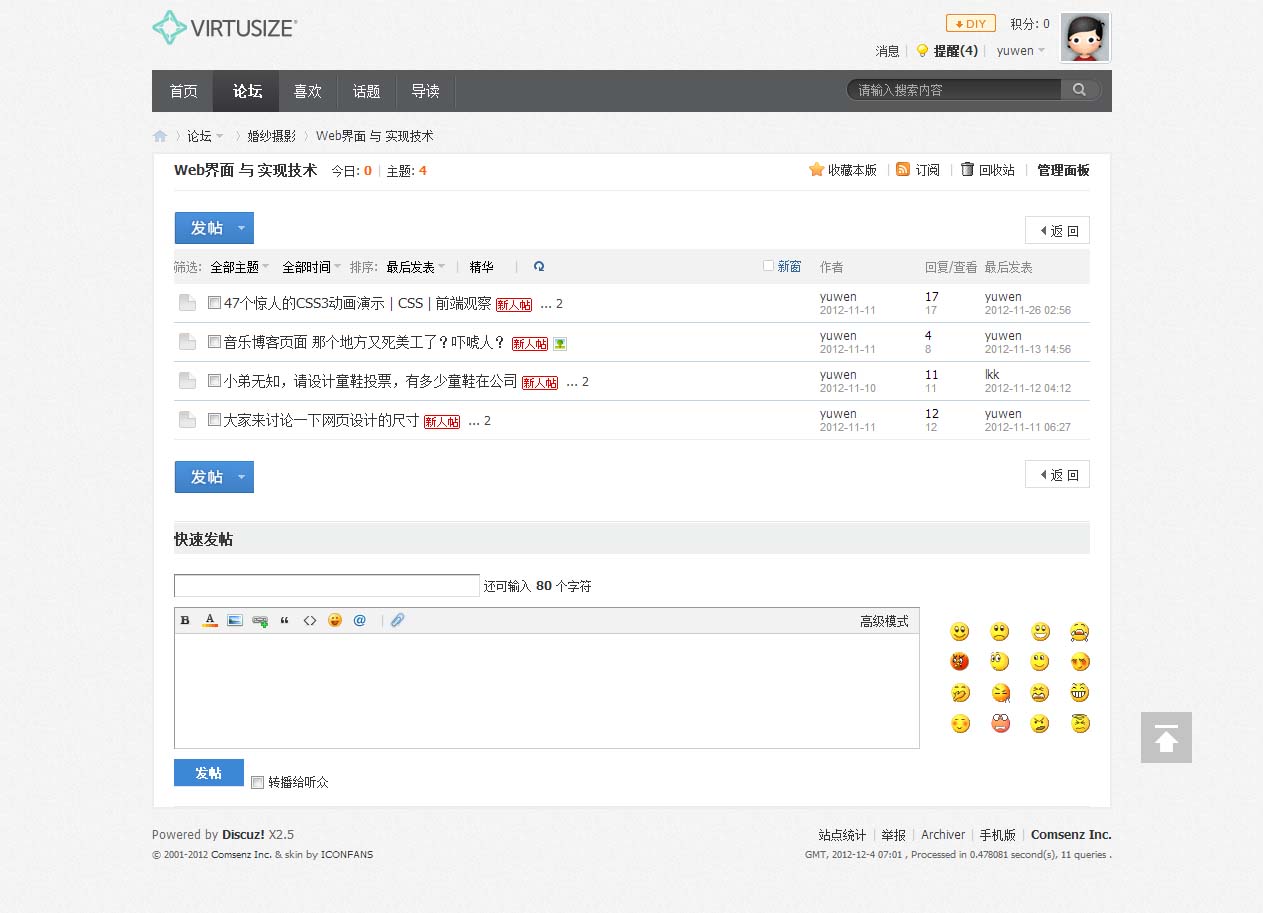Open the 喜欢 navigation tab
The image size is (1263, 913).
pyautogui.click(x=308, y=91)
